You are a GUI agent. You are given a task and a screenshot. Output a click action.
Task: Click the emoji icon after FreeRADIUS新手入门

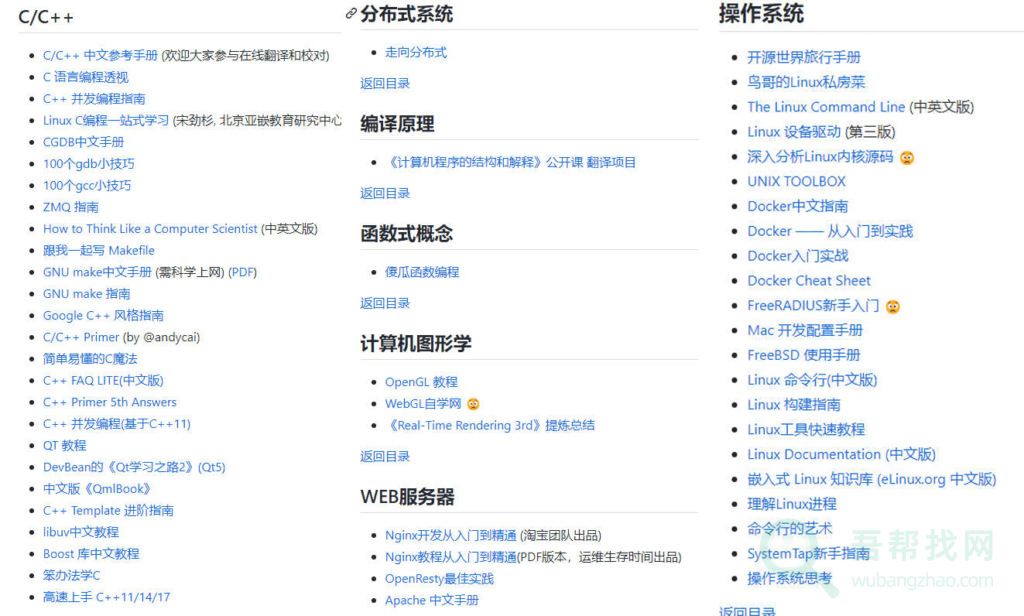coord(892,306)
